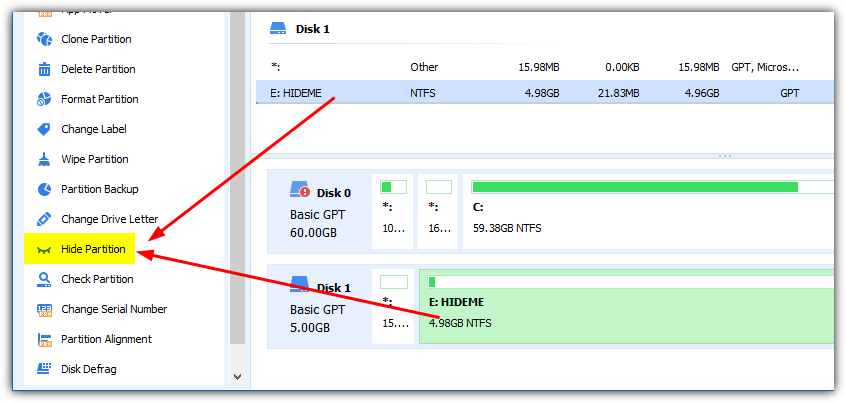The width and height of the screenshot is (846, 402).
Task: Click the Disk 1 drive icon in map
Action: (299, 283)
